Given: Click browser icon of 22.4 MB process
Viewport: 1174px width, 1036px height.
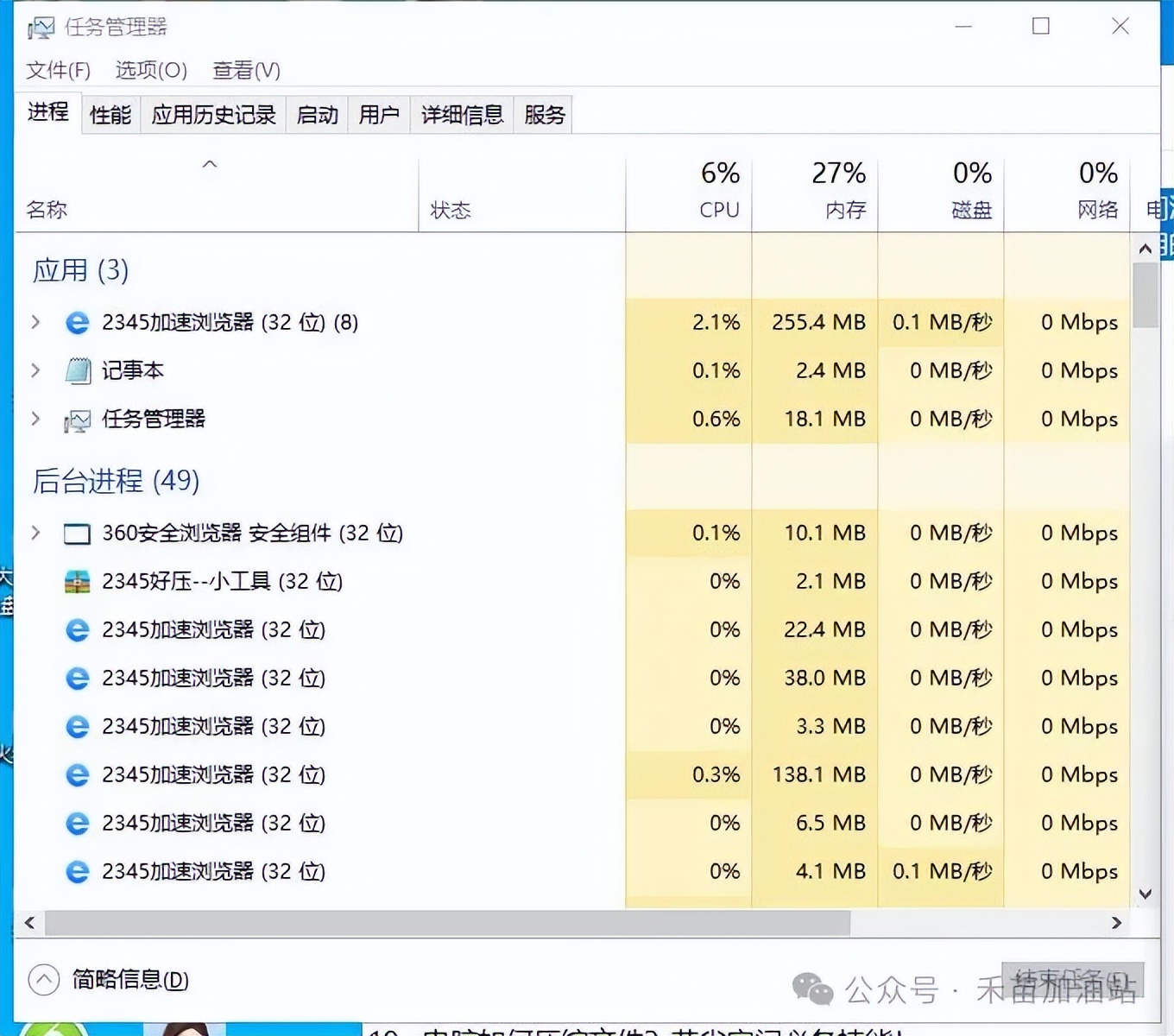Looking at the screenshot, I should tap(77, 630).
